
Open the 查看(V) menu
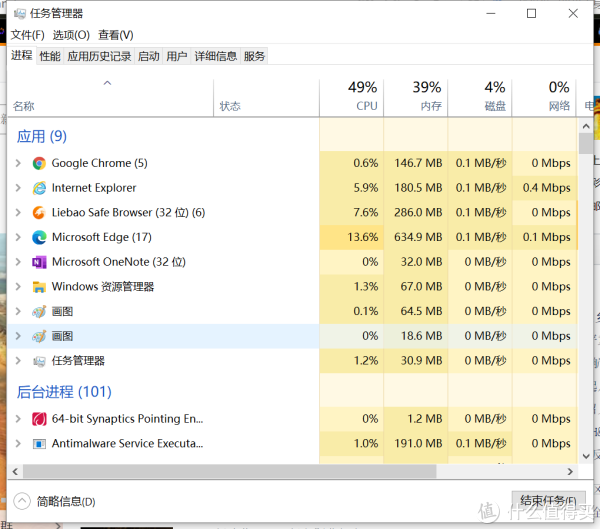(116, 35)
